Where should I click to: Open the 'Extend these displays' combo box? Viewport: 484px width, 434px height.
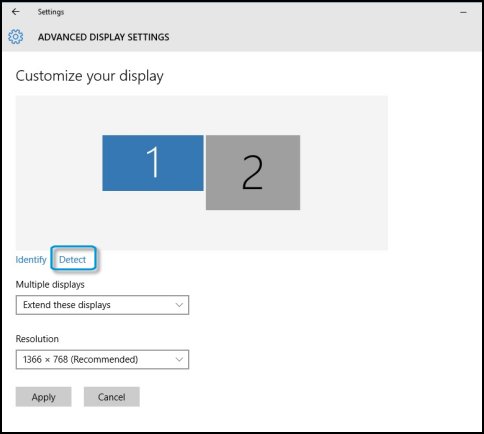click(102, 305)
